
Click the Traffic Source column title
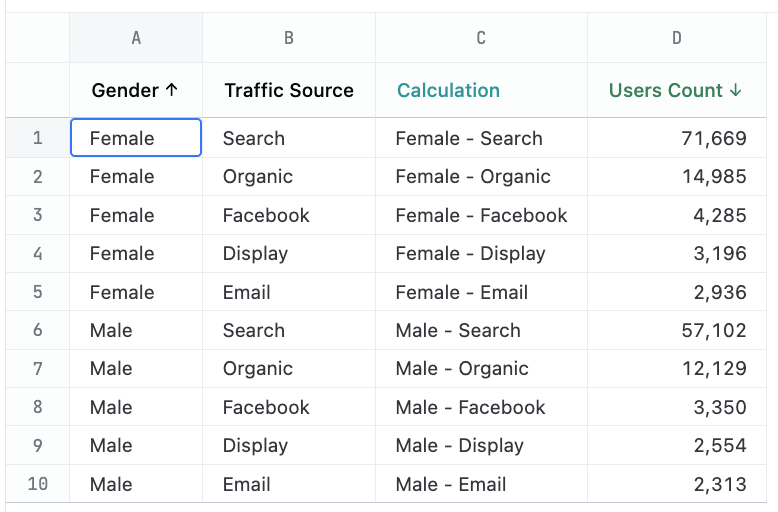coord(289,90)
